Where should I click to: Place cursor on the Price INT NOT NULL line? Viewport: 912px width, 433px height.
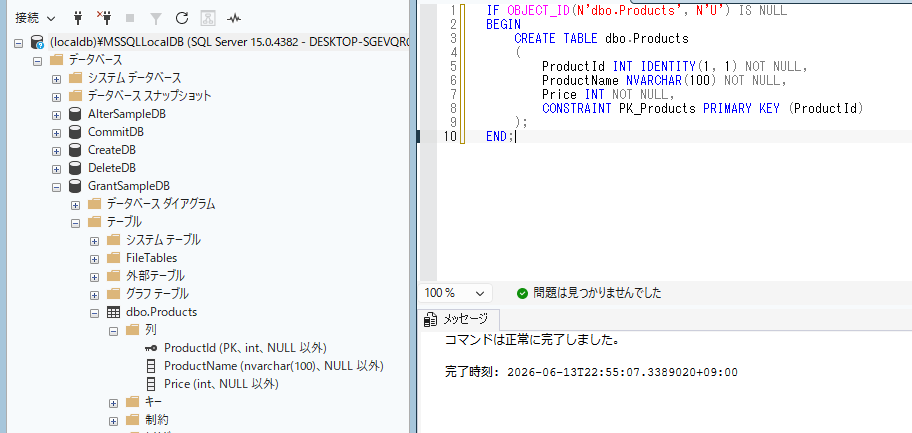pos(608,95)
